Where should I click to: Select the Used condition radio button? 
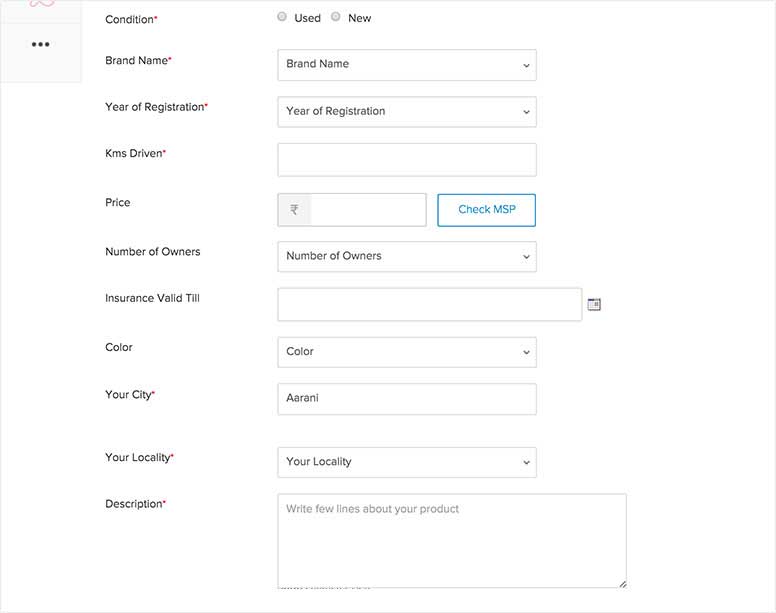(x=282, y=17)
